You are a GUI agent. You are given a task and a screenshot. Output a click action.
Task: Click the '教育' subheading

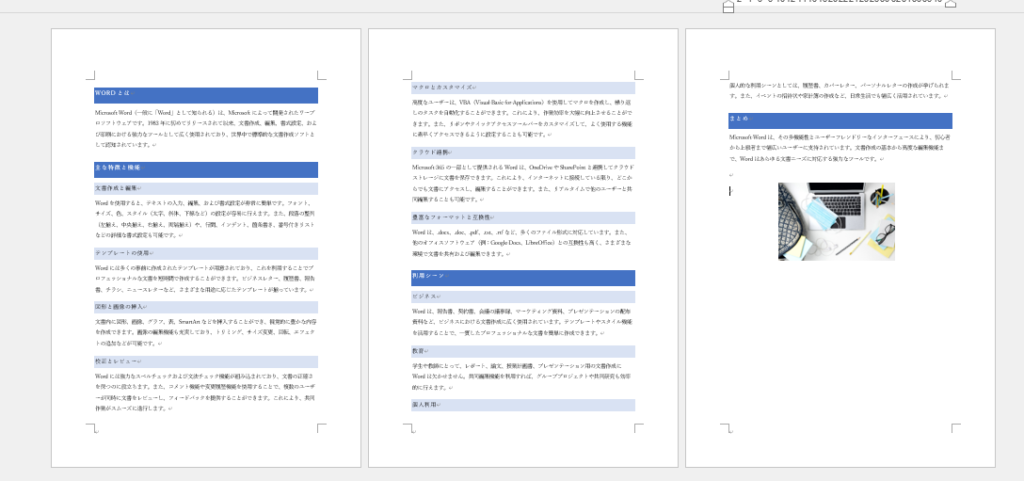pos(523,351)
